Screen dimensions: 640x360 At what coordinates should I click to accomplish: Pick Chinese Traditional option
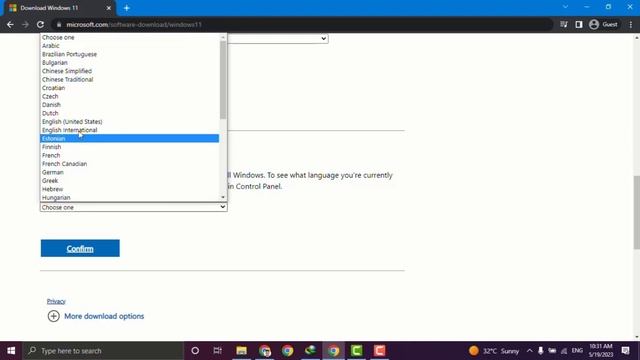(x=129, y=80)
